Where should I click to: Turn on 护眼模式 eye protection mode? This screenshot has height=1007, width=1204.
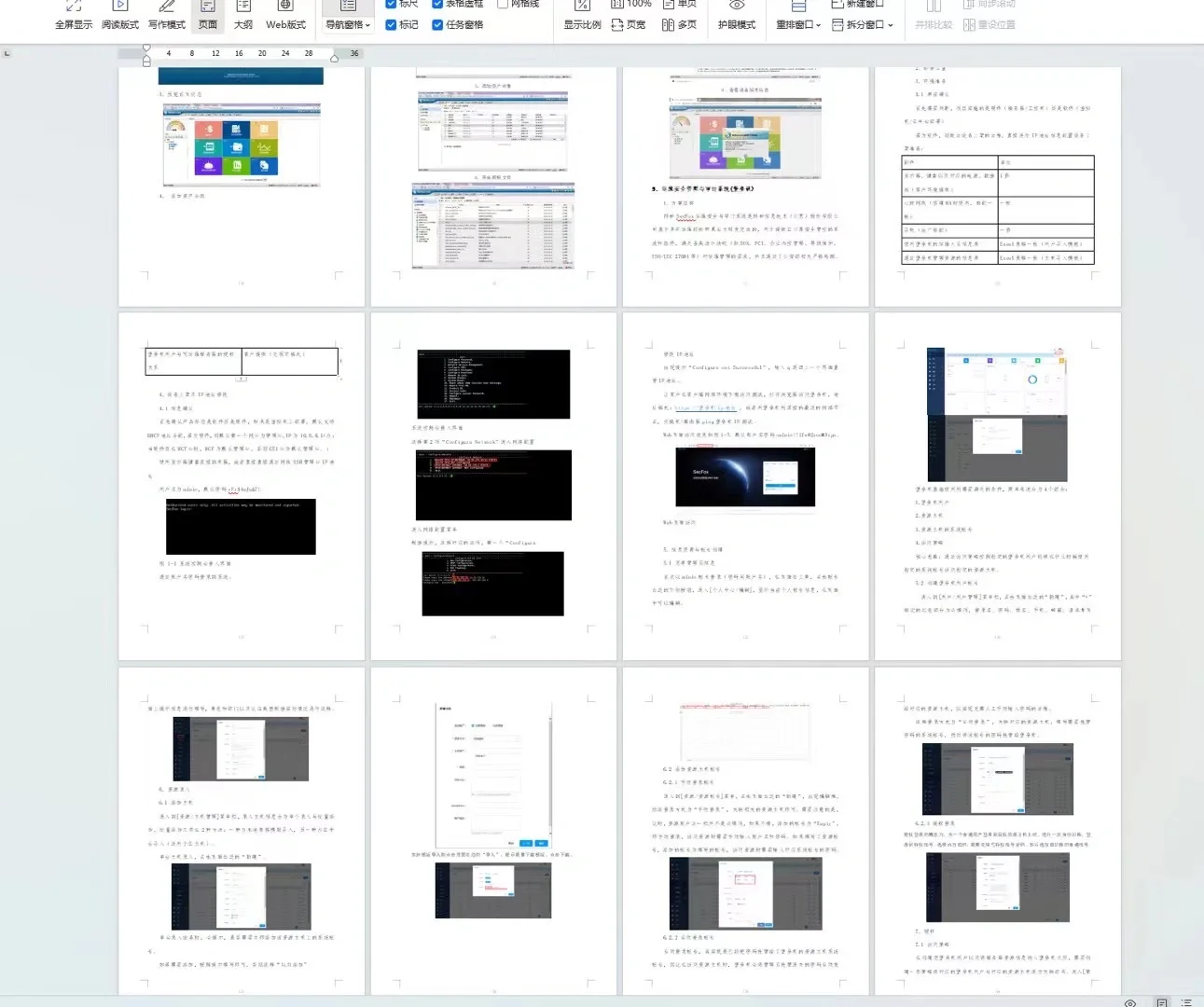click(x=737, y=16)
